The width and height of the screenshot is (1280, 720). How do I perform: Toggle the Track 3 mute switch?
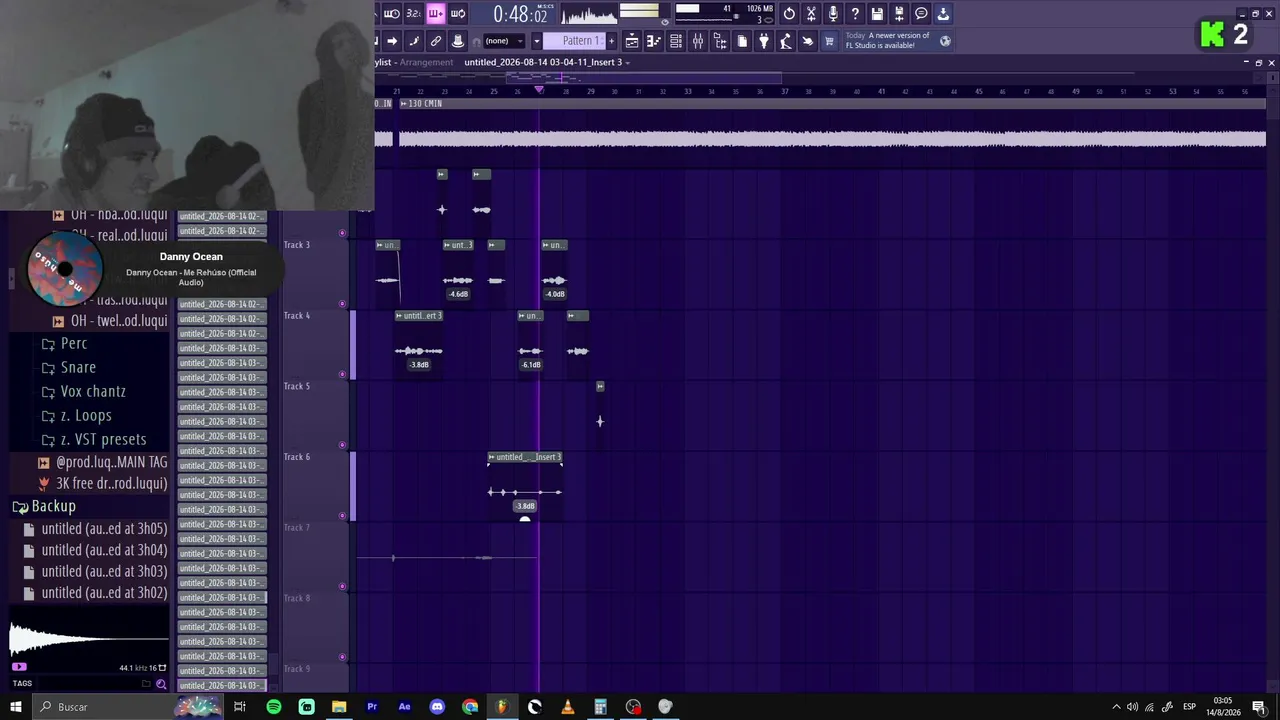[x=343, y=304]
